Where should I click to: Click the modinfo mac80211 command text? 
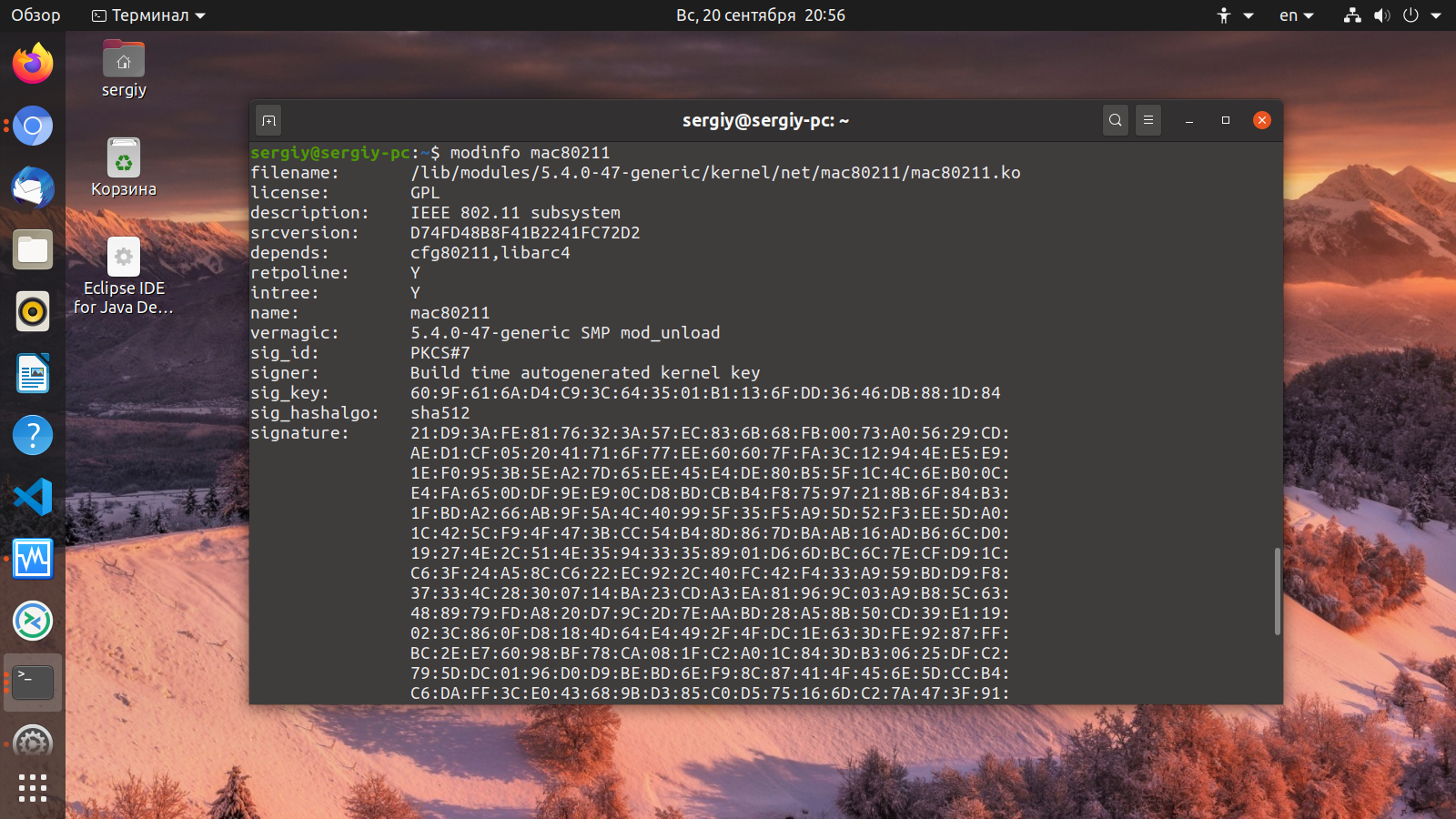(530, 153)
